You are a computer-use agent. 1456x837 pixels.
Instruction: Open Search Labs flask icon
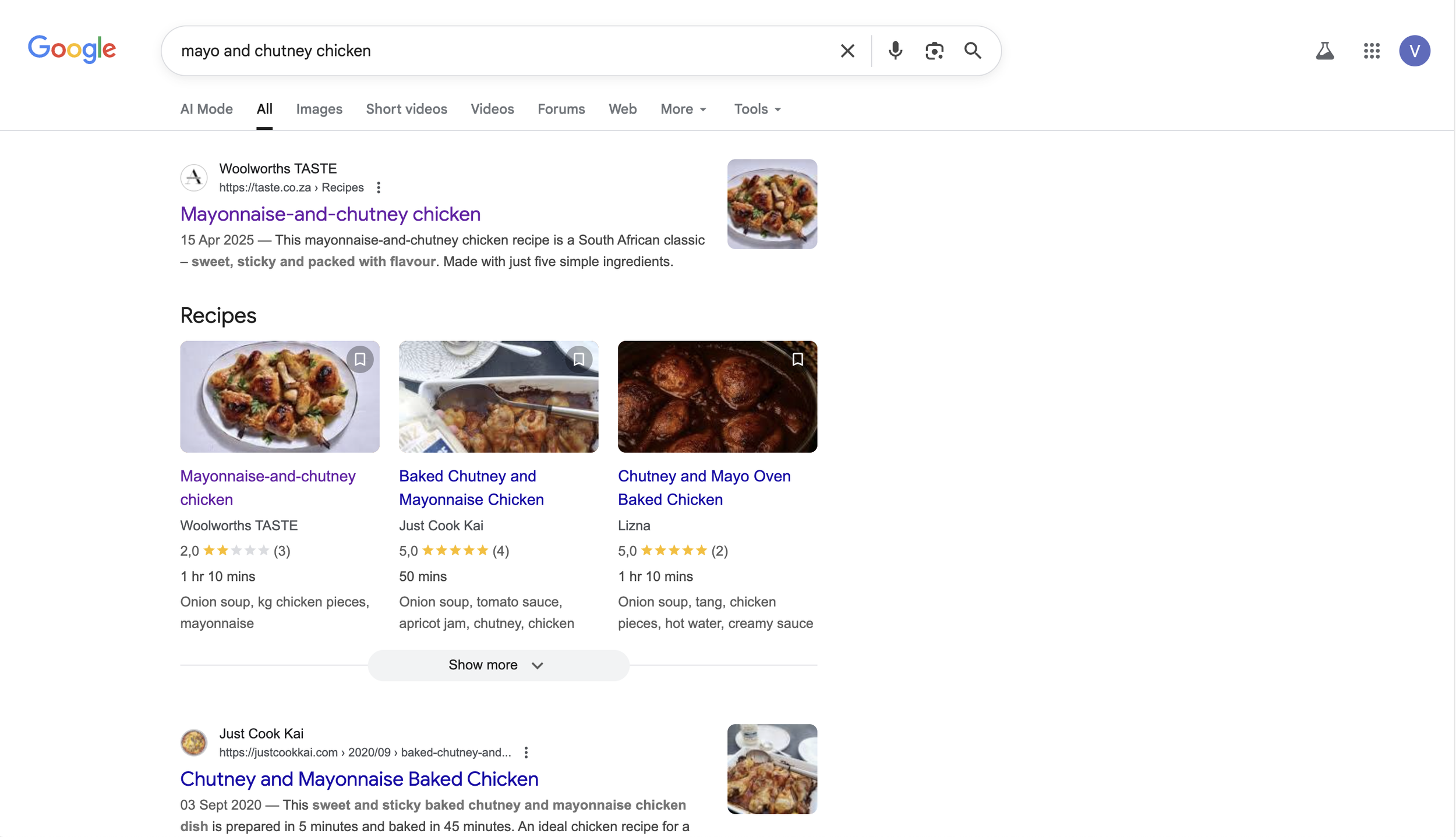click(x=1324, y=51)
